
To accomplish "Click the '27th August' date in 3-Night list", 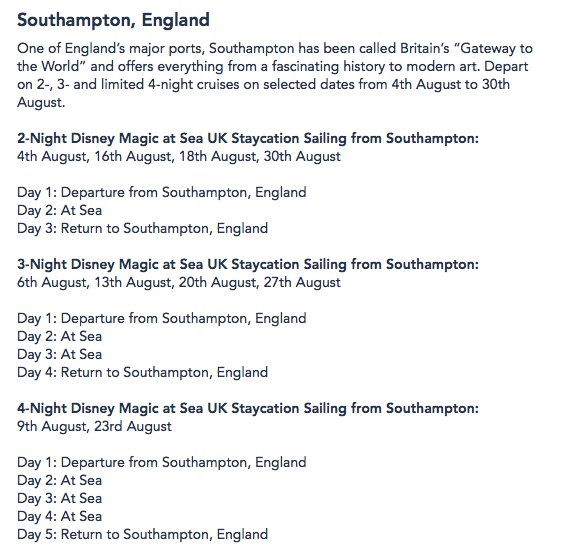I will [x=302, y=283].
